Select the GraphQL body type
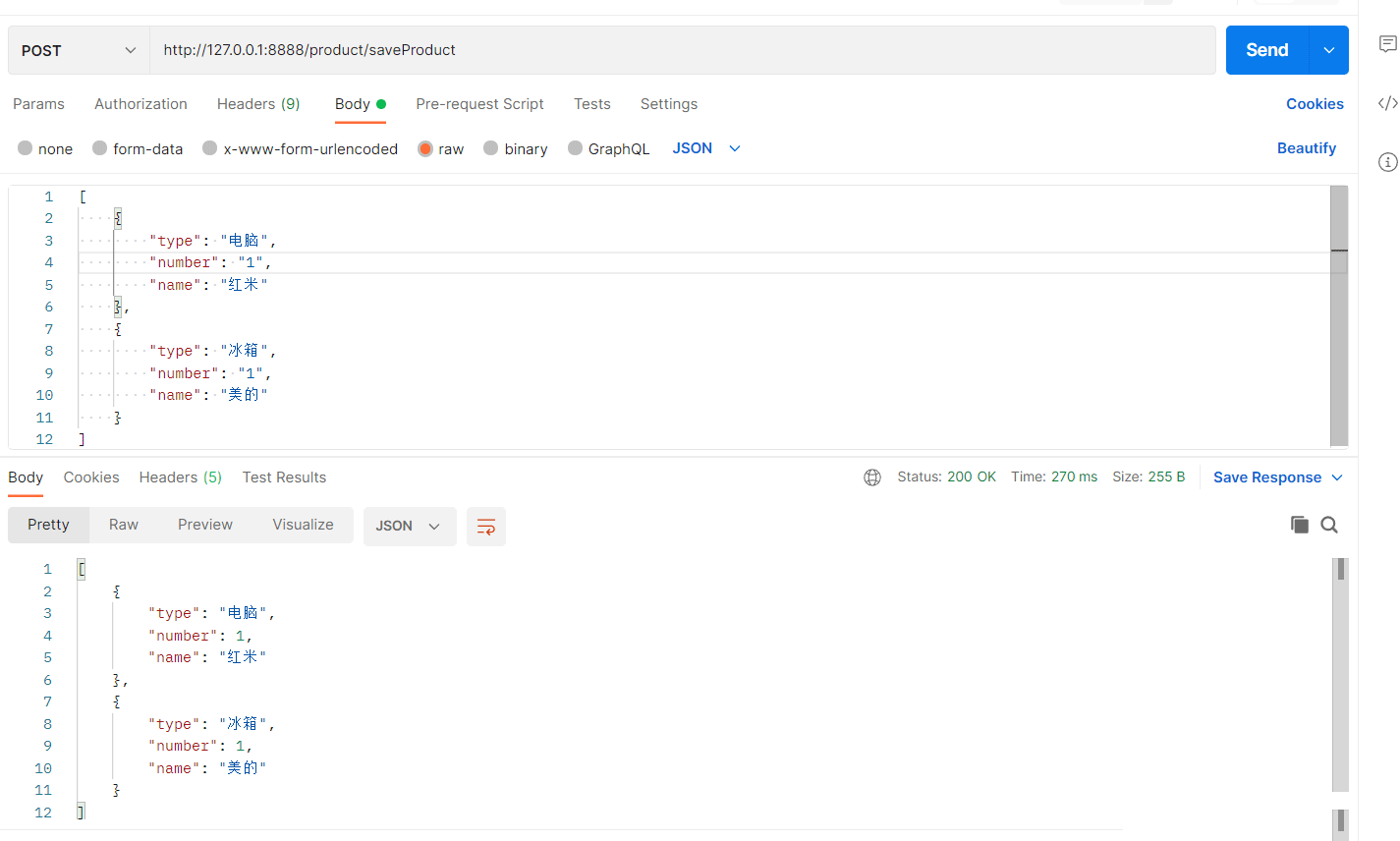 click(x=609, y=148)
